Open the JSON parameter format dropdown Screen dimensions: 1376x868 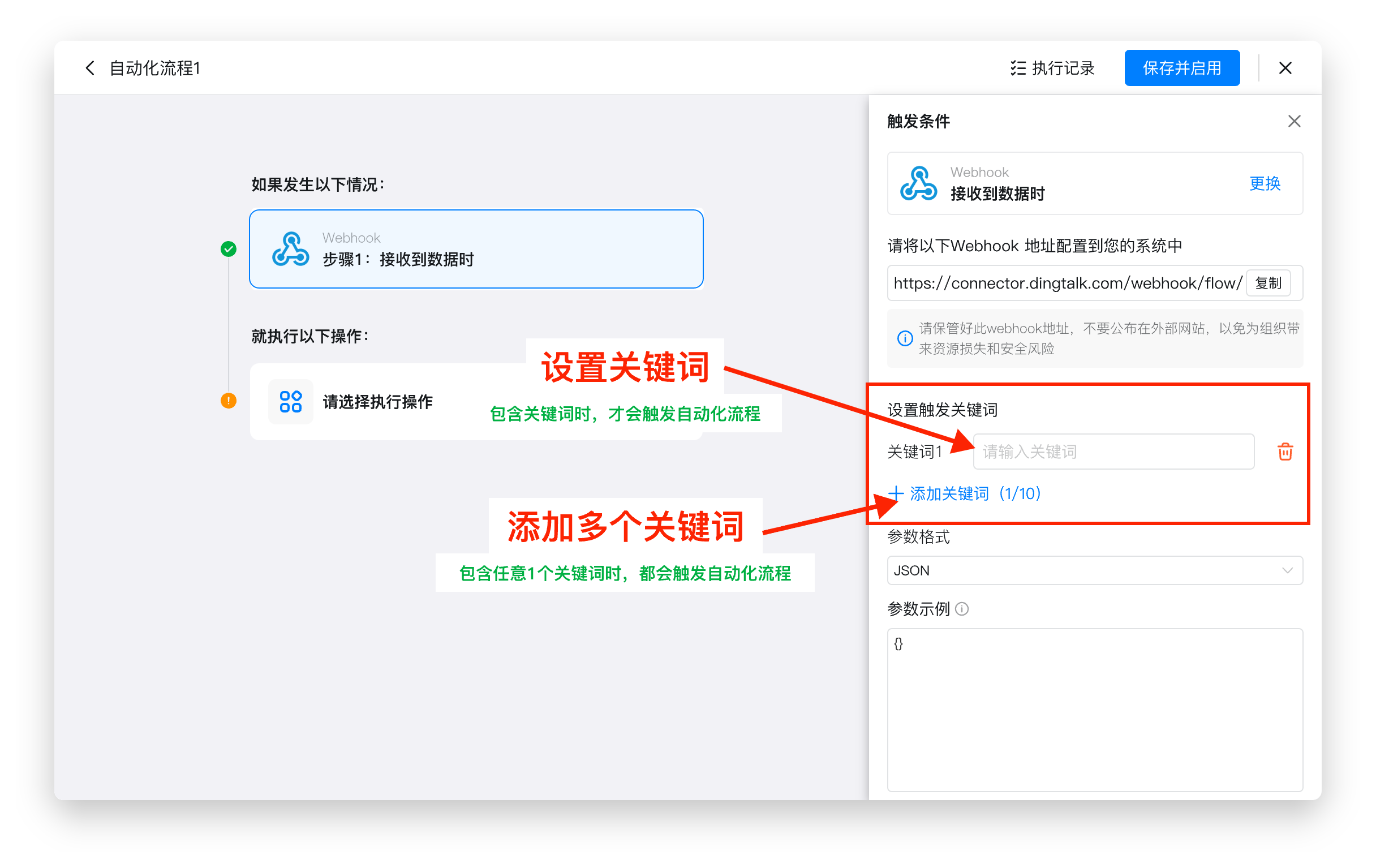click(1094, 570)
